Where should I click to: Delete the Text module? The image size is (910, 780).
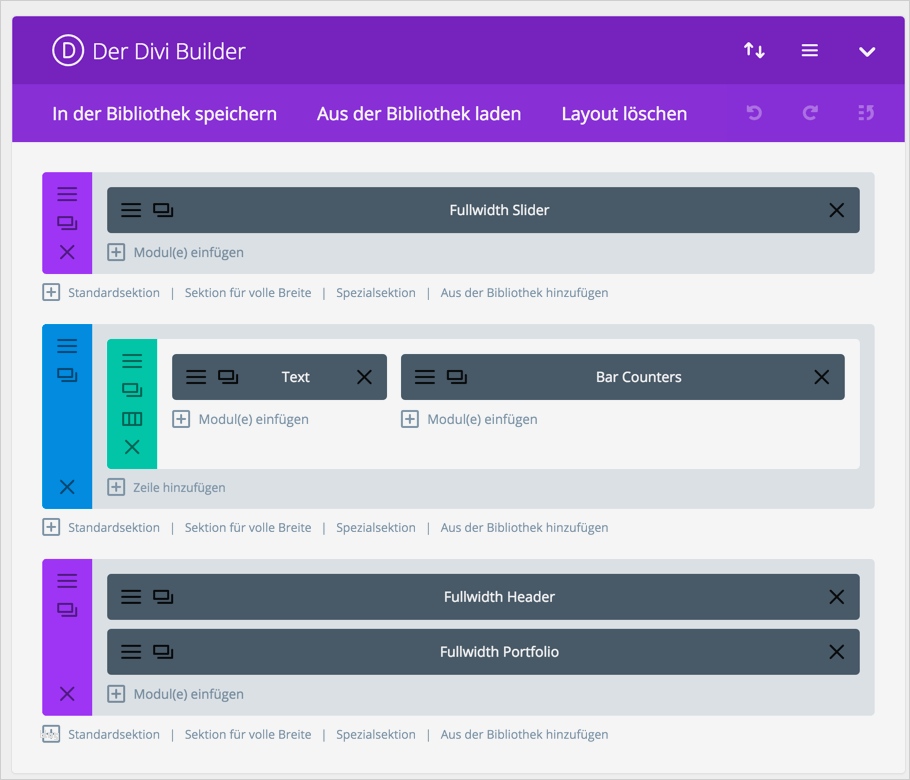364,377
